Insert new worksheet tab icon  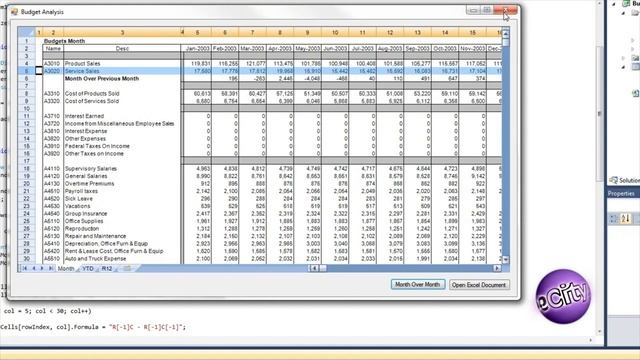pyautogui.click(x=127, y=269)
